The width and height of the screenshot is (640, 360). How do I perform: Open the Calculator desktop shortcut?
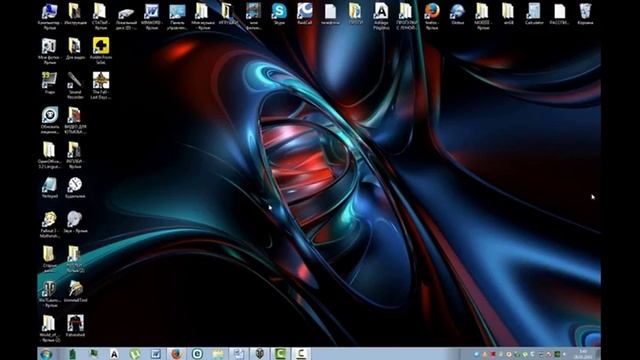click(x=534, y=14)
